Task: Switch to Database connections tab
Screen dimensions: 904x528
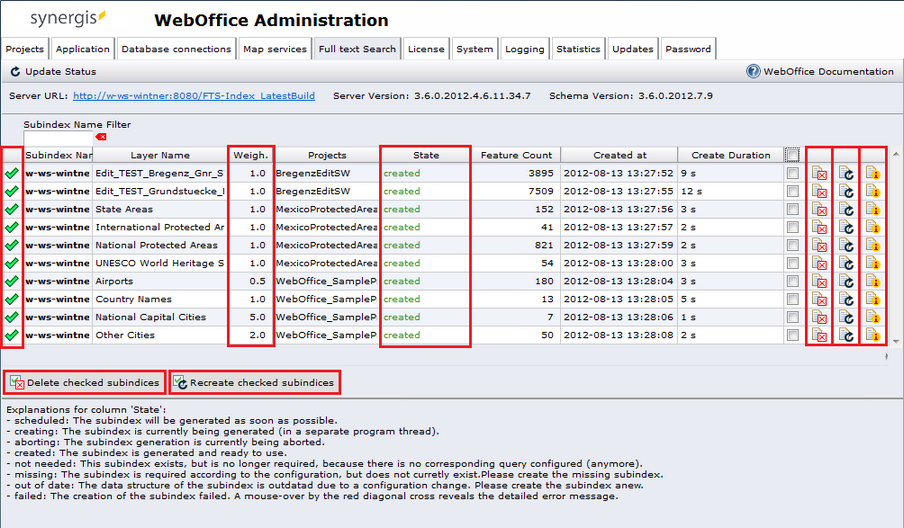Action: click(x=176, y=49)
